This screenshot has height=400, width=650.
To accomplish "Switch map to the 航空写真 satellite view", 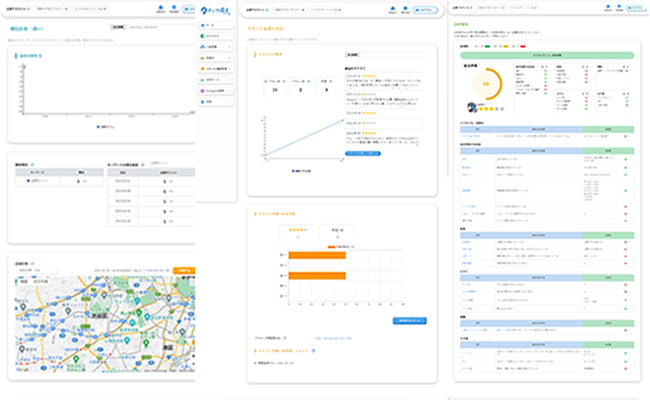I will coord(41,281).
